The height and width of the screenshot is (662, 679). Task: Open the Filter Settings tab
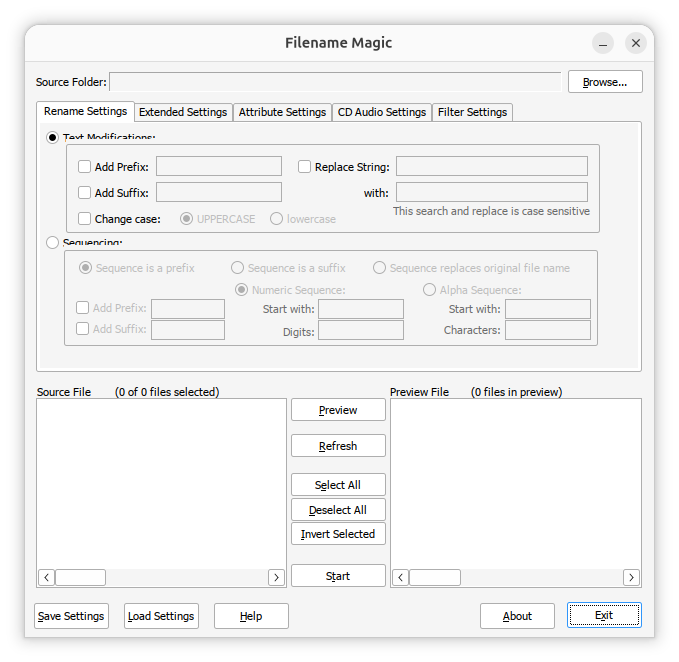pyautogui.click(x=472, y=112)
